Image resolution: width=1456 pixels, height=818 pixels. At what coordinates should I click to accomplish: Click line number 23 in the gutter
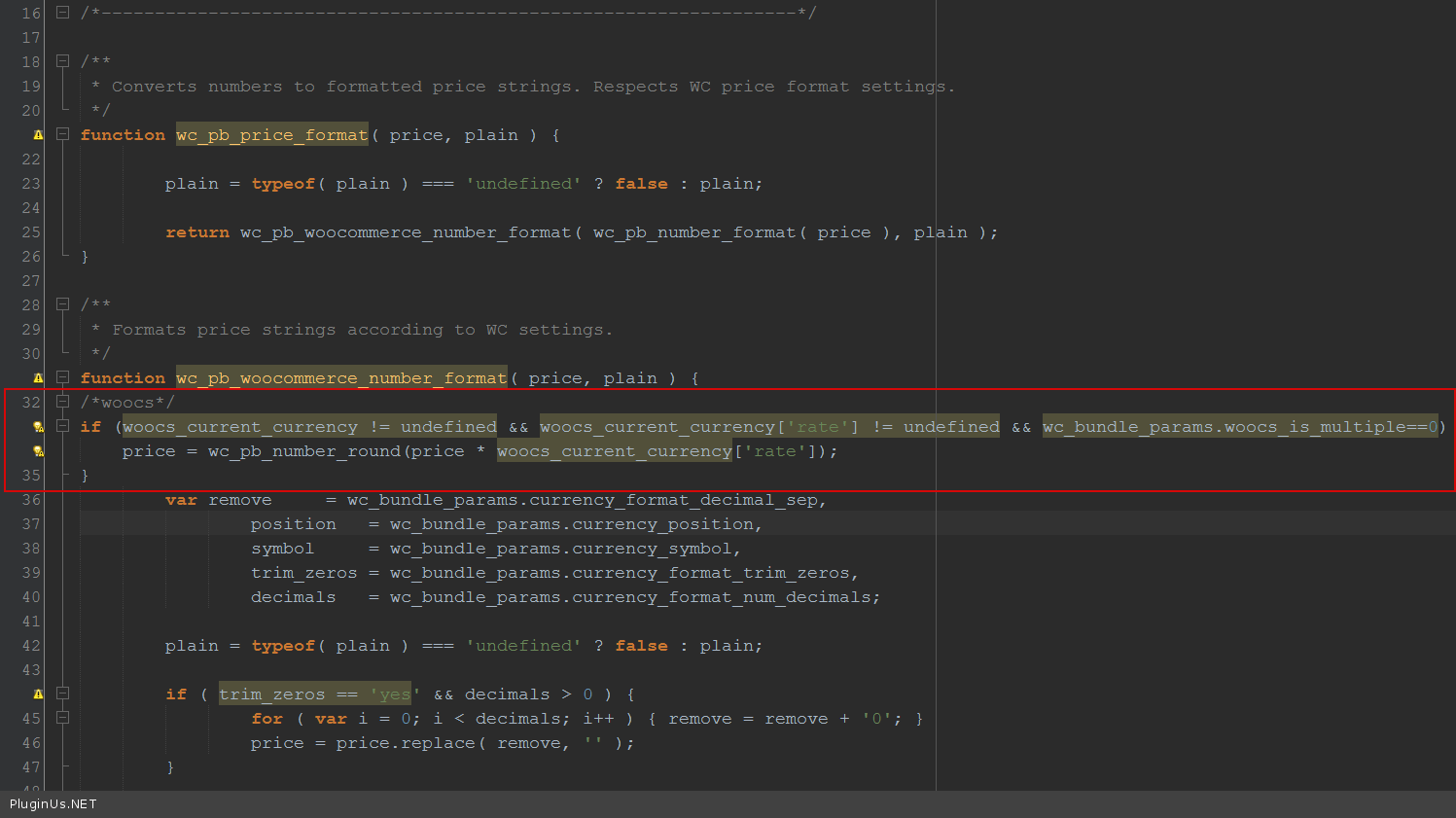(x=31, y=184)
